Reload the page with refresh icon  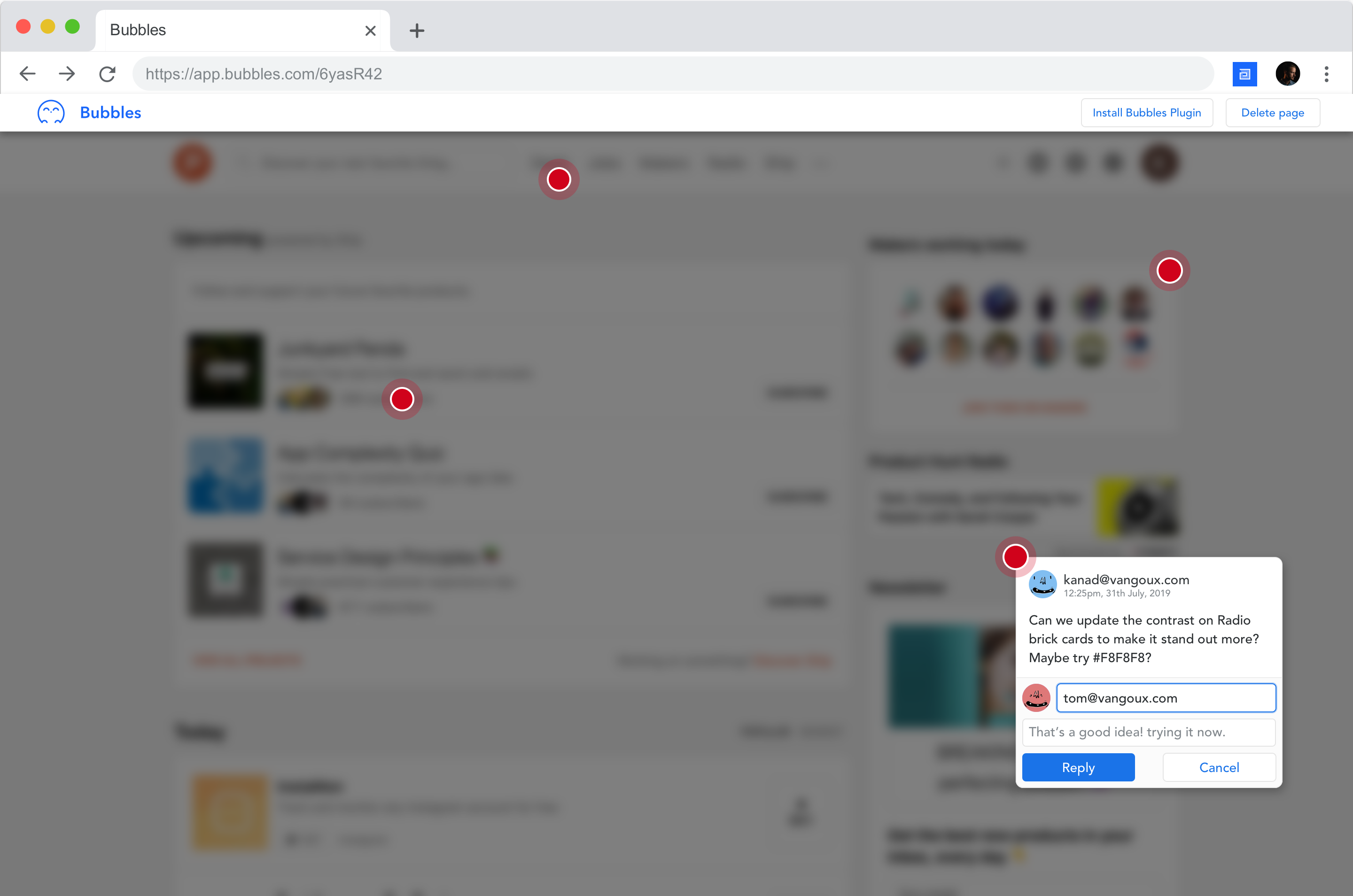click(x=108, y=74)
